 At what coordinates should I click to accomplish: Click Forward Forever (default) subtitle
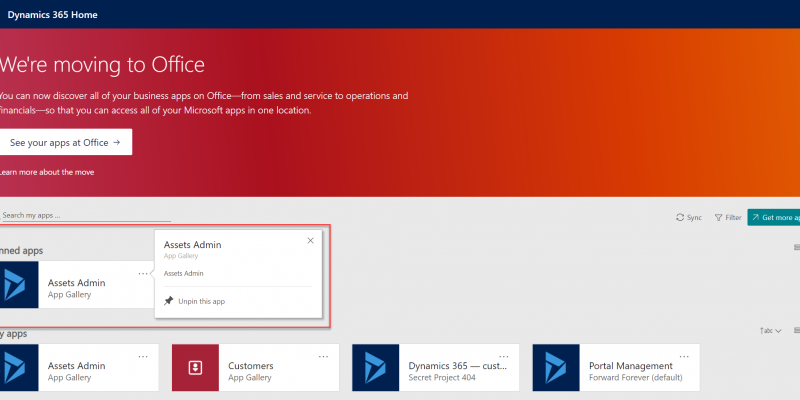pos(635,378)
